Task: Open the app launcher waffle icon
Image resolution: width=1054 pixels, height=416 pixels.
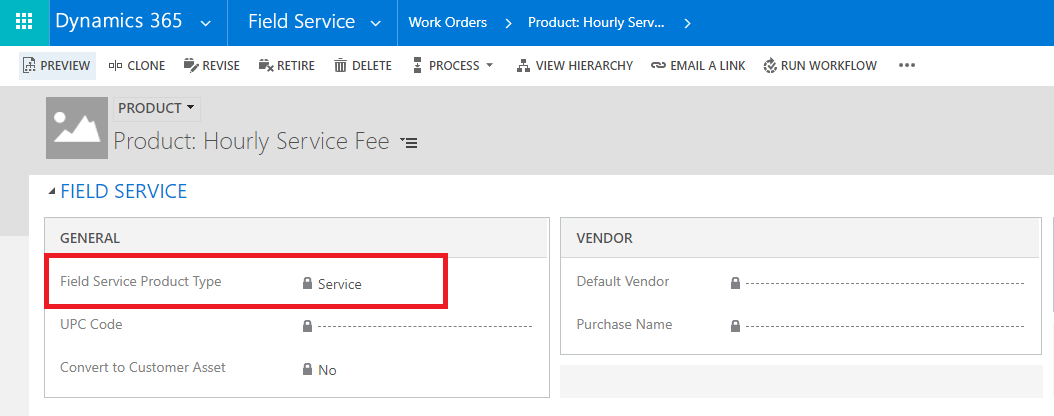Action: (23, 22)
